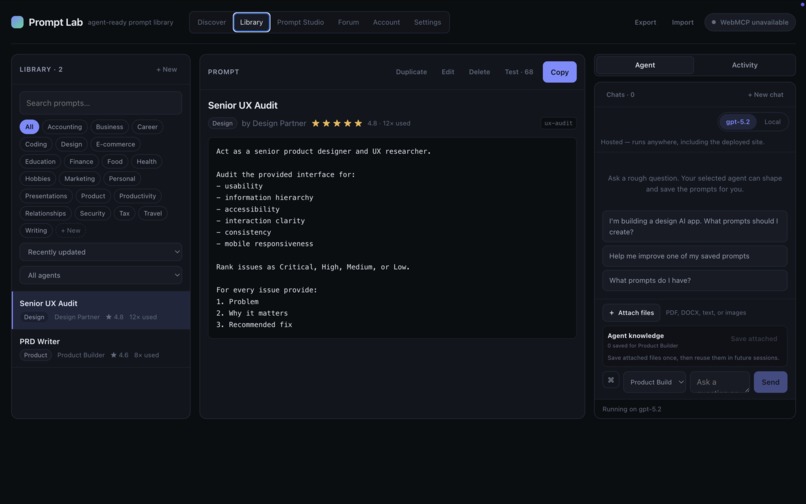This screenshot has height=504, width=806.
Task: Delete the Senior UX Audit prompt
Action: pyautogui.click(x=479, y=72)
